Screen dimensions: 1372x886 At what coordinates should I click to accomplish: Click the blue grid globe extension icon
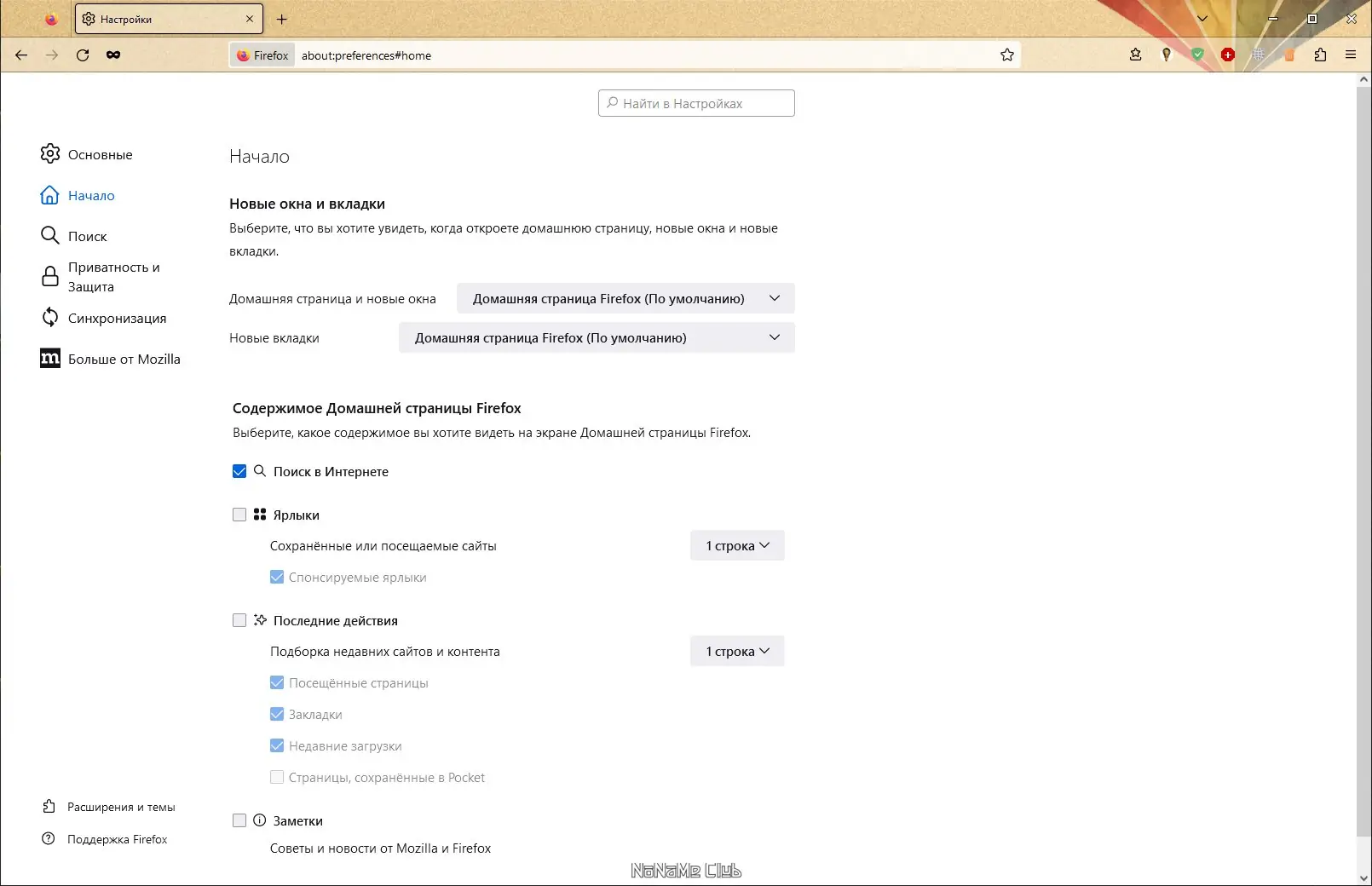click(x=1259, y=55)
